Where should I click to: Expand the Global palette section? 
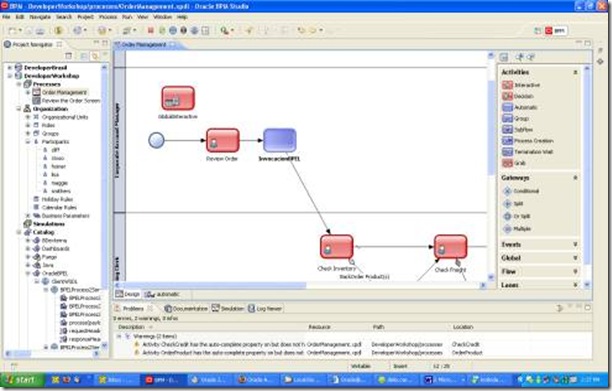[x=575, y=258]
